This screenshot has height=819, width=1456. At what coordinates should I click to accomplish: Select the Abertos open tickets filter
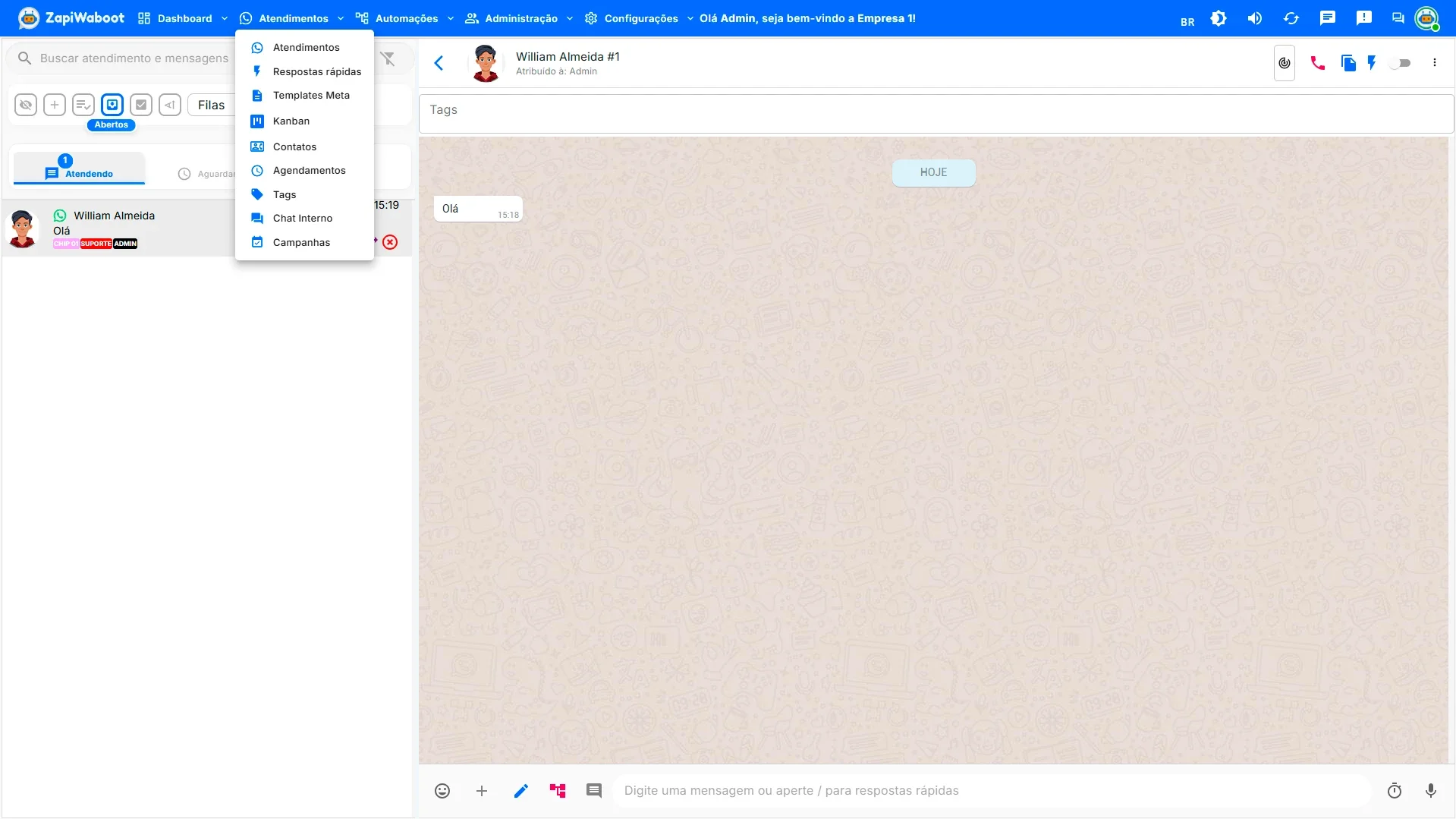point(112,105)
